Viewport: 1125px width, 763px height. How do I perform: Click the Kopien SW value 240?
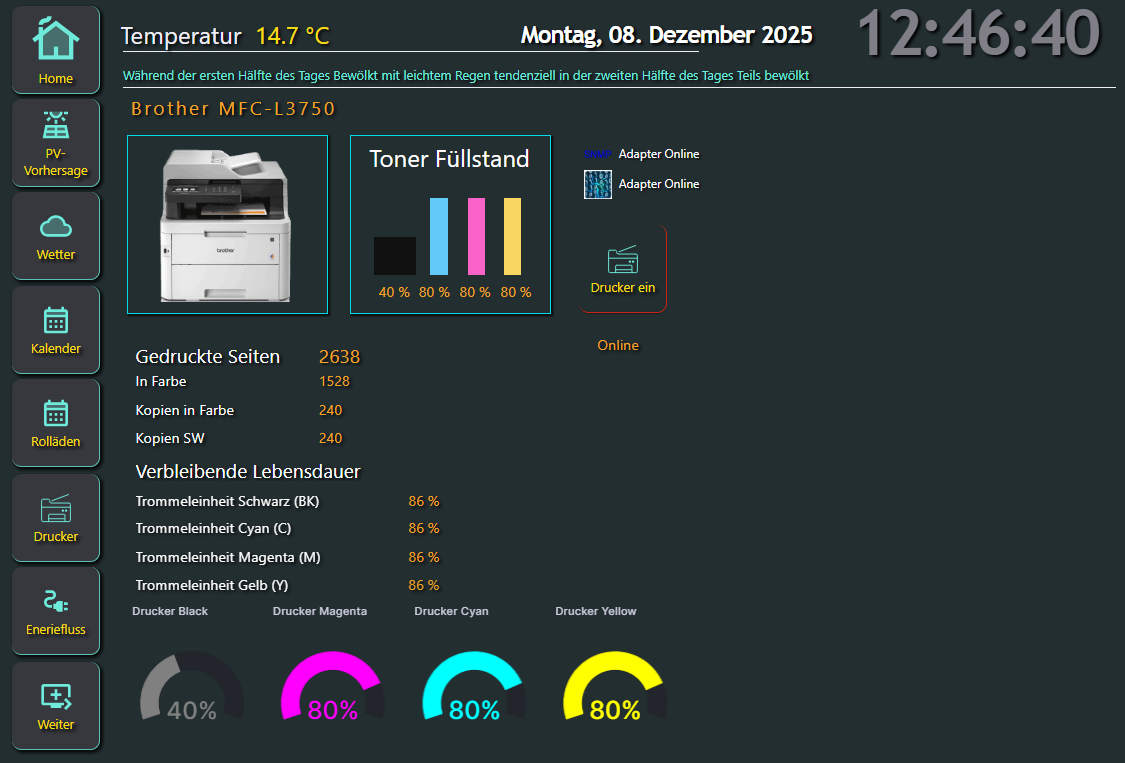point(331,438)
